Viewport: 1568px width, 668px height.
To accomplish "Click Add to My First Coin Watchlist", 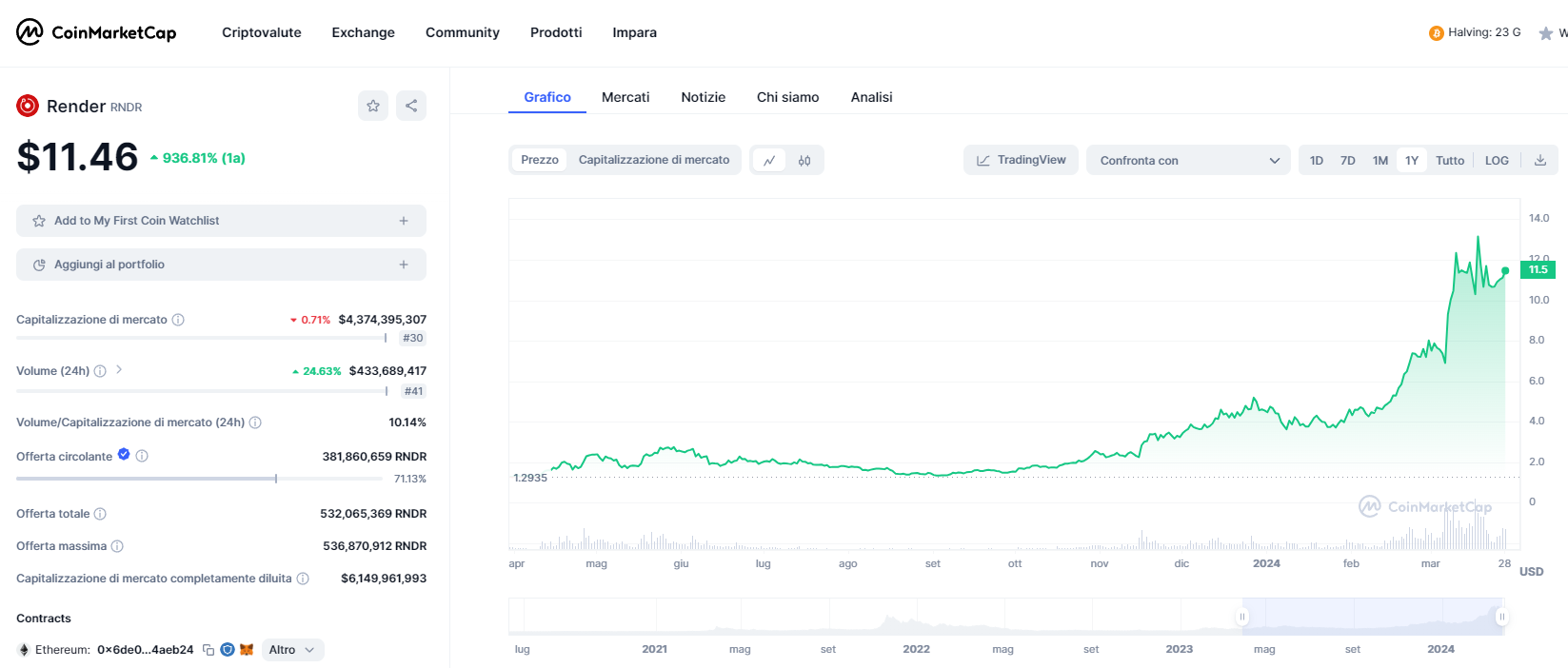I will [x=221, y=221].
